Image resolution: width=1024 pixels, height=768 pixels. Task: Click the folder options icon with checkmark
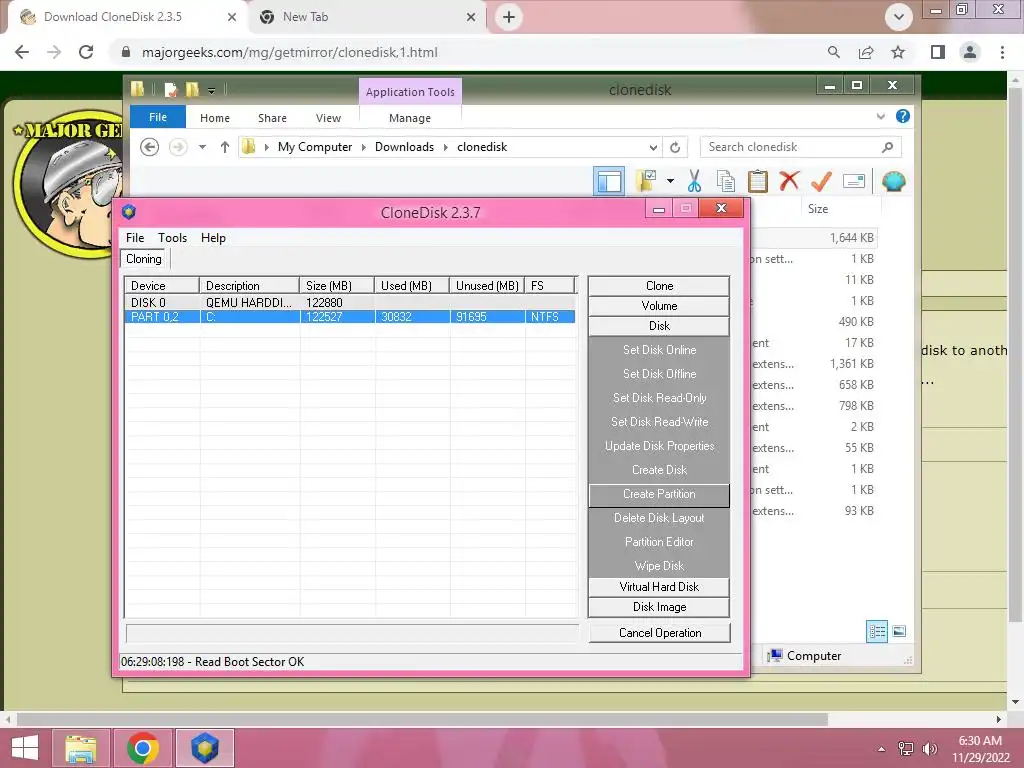646,181
